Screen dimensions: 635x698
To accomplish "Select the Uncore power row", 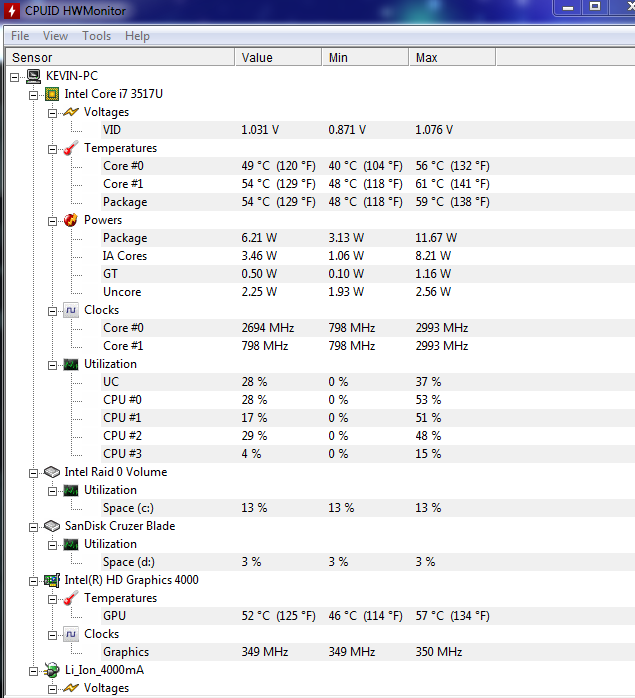I will coord(368,292).
